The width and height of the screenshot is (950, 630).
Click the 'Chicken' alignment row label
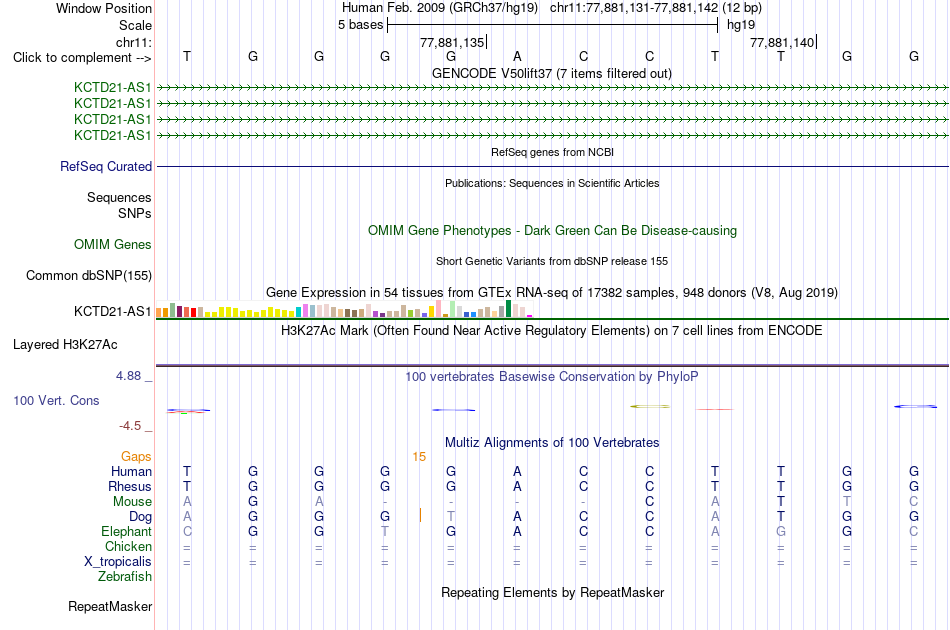(128, 546)
